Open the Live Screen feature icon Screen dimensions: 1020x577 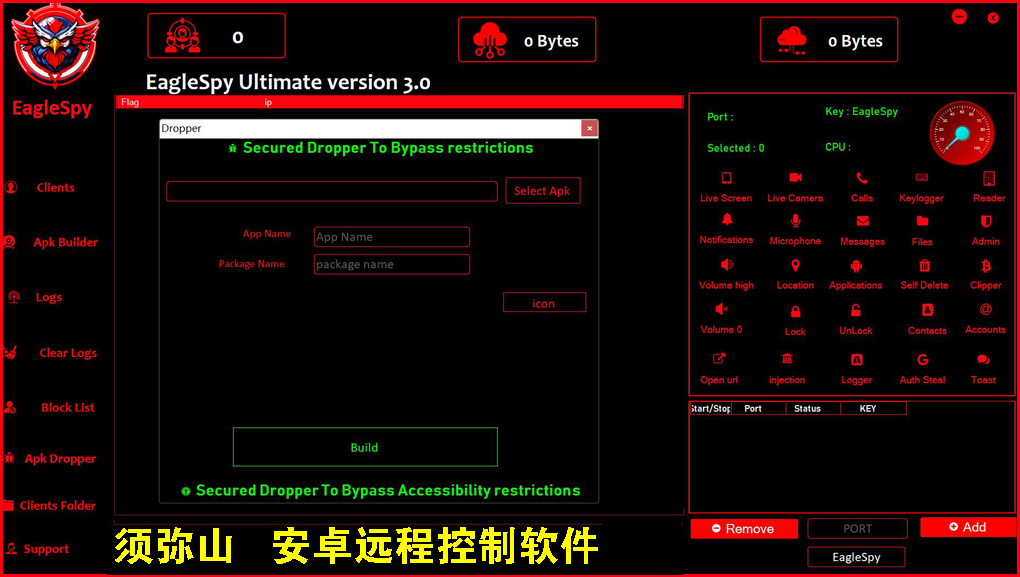pos(727,178)
